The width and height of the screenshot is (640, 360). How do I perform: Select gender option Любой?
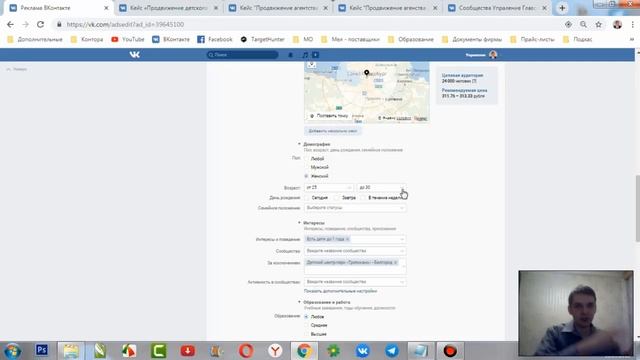(307, 158)
